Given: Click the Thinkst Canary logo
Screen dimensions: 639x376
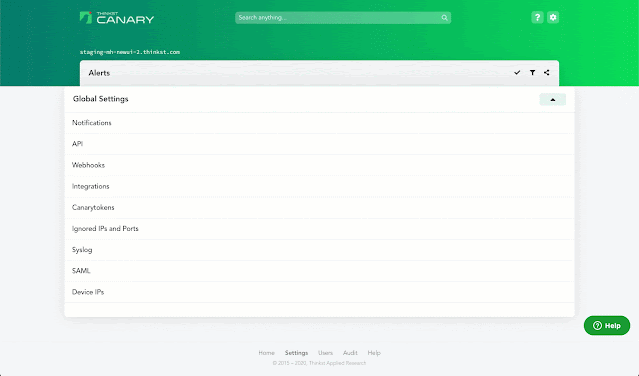Looking at the screenshot, I should [117, 18].
